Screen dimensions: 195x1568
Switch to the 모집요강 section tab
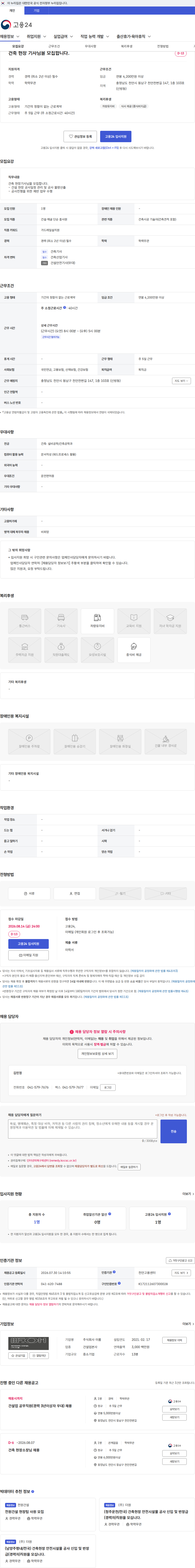pos(18,46)
